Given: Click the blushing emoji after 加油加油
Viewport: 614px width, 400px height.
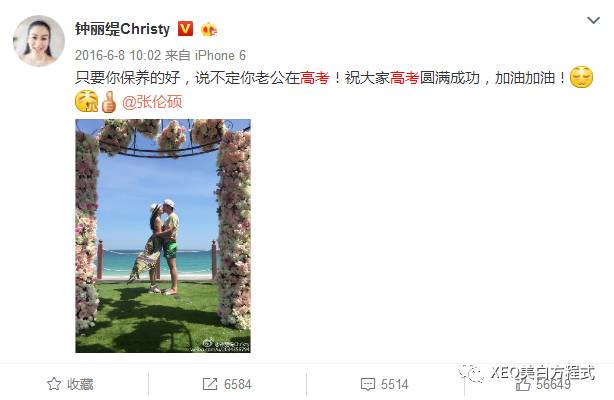Looking at the screenshot, I should point(581,77).
